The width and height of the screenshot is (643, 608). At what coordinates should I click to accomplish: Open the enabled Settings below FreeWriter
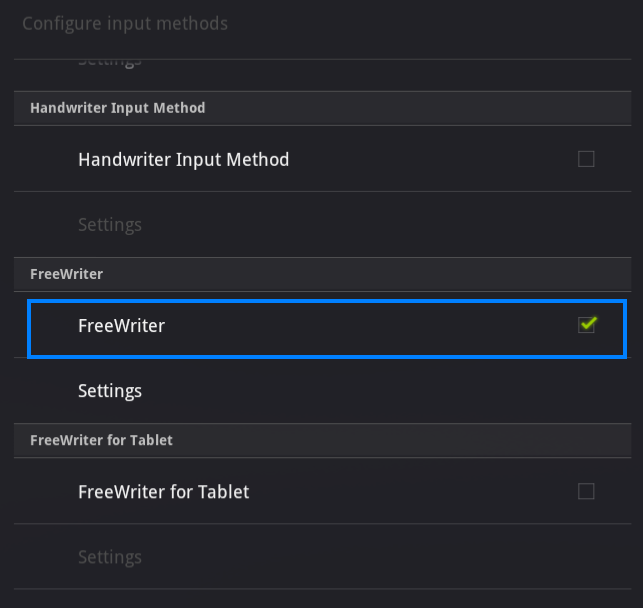click(x=110, y=391)
